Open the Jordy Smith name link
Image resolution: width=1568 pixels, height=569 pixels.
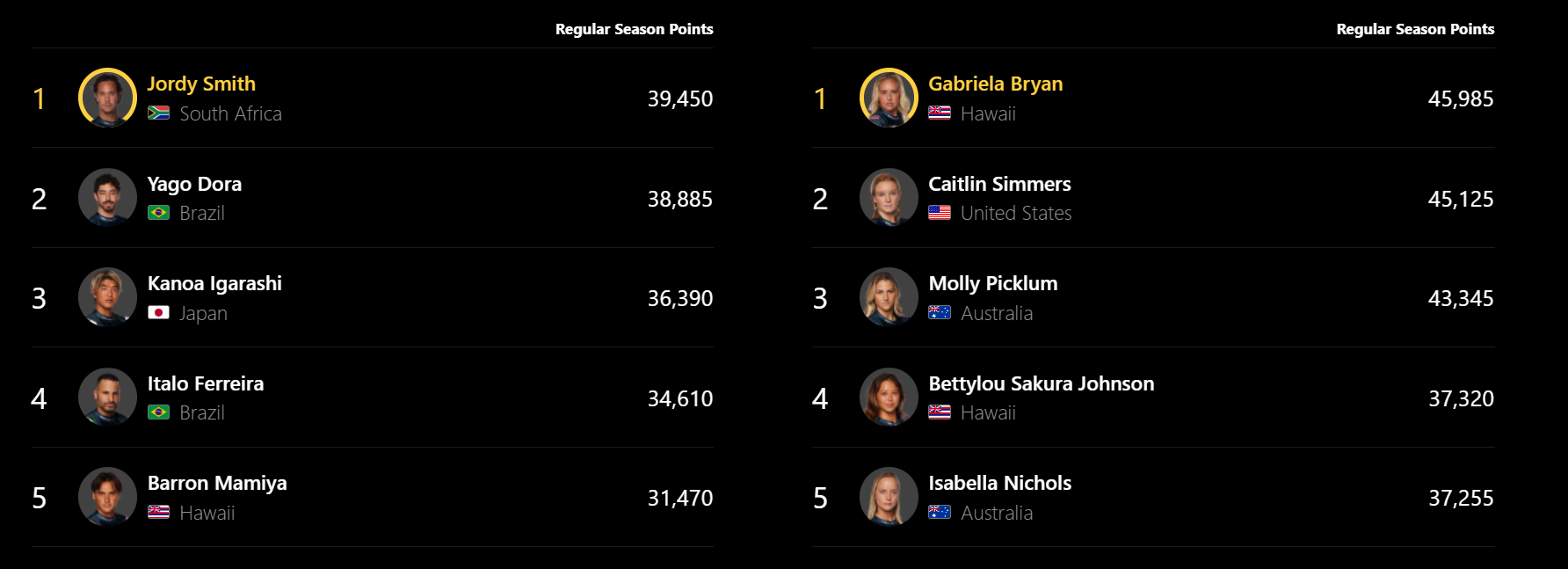pos(201,84)
